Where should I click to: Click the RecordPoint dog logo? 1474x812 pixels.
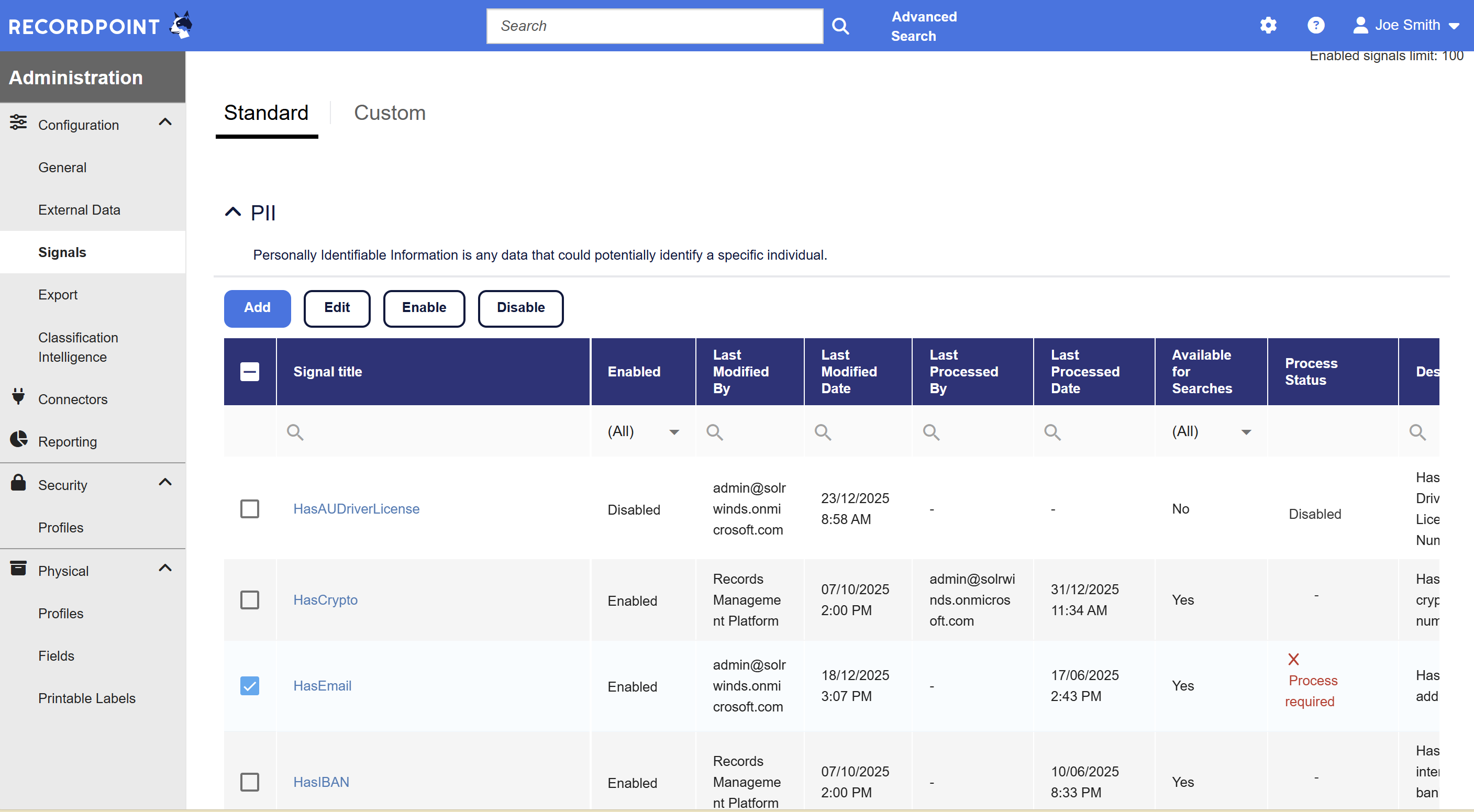182,25
